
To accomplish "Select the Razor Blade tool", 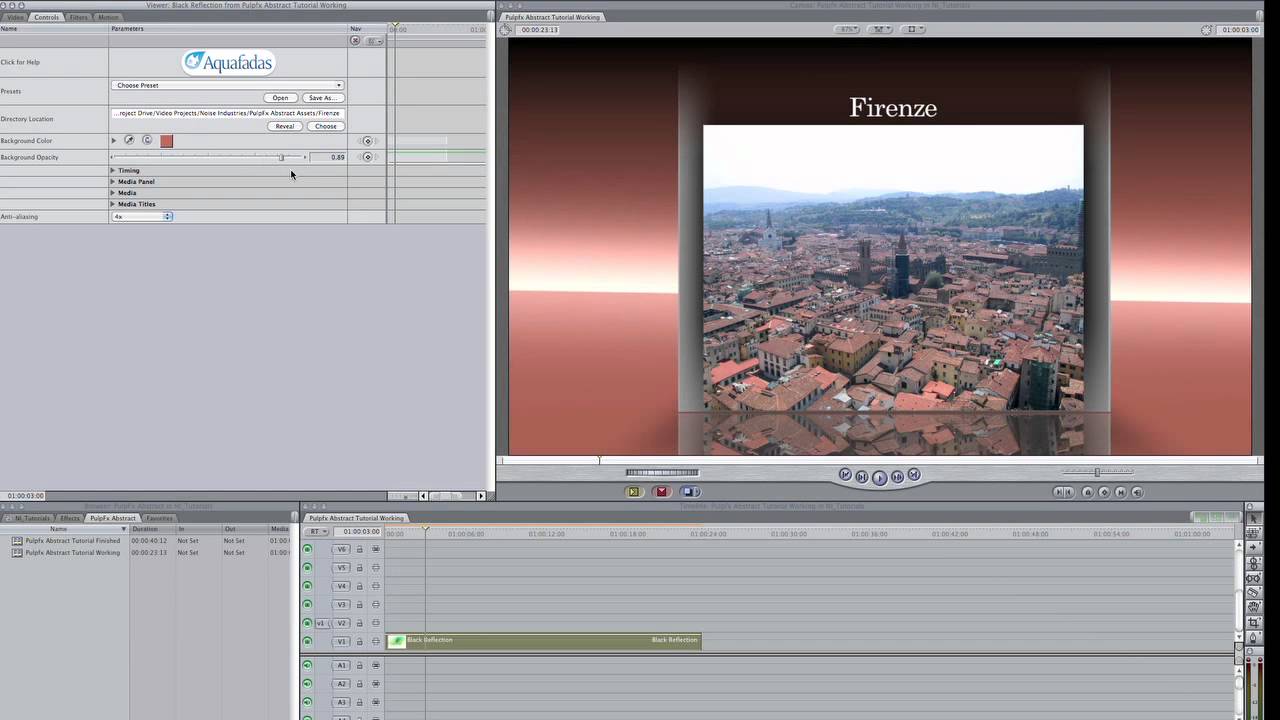I will [x=1254, y=593].
